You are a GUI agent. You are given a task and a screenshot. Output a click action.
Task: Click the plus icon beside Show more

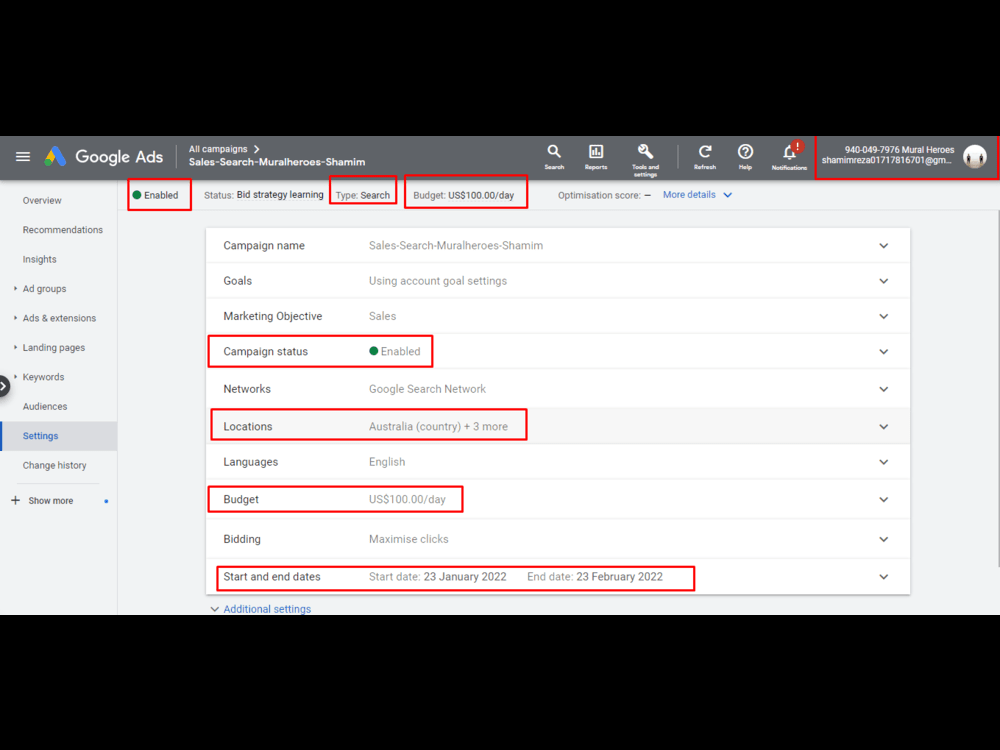[x=15, y=501]
